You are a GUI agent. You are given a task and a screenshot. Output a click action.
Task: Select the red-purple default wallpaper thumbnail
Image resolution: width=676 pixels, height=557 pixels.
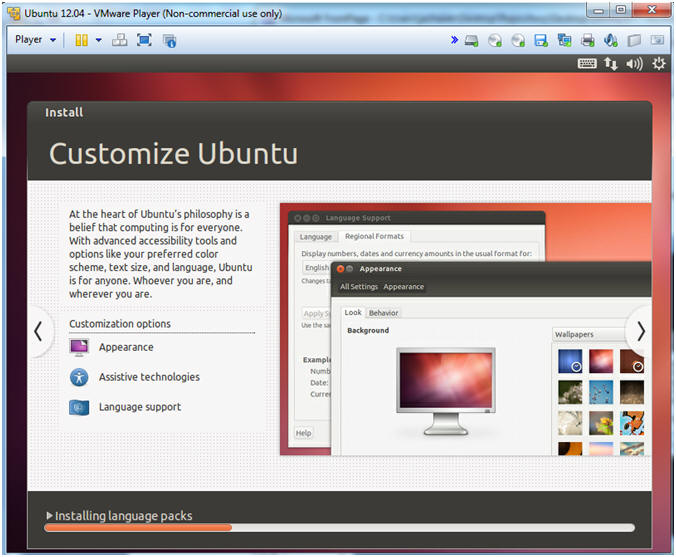pyautogui.click(x=601, y=361)
